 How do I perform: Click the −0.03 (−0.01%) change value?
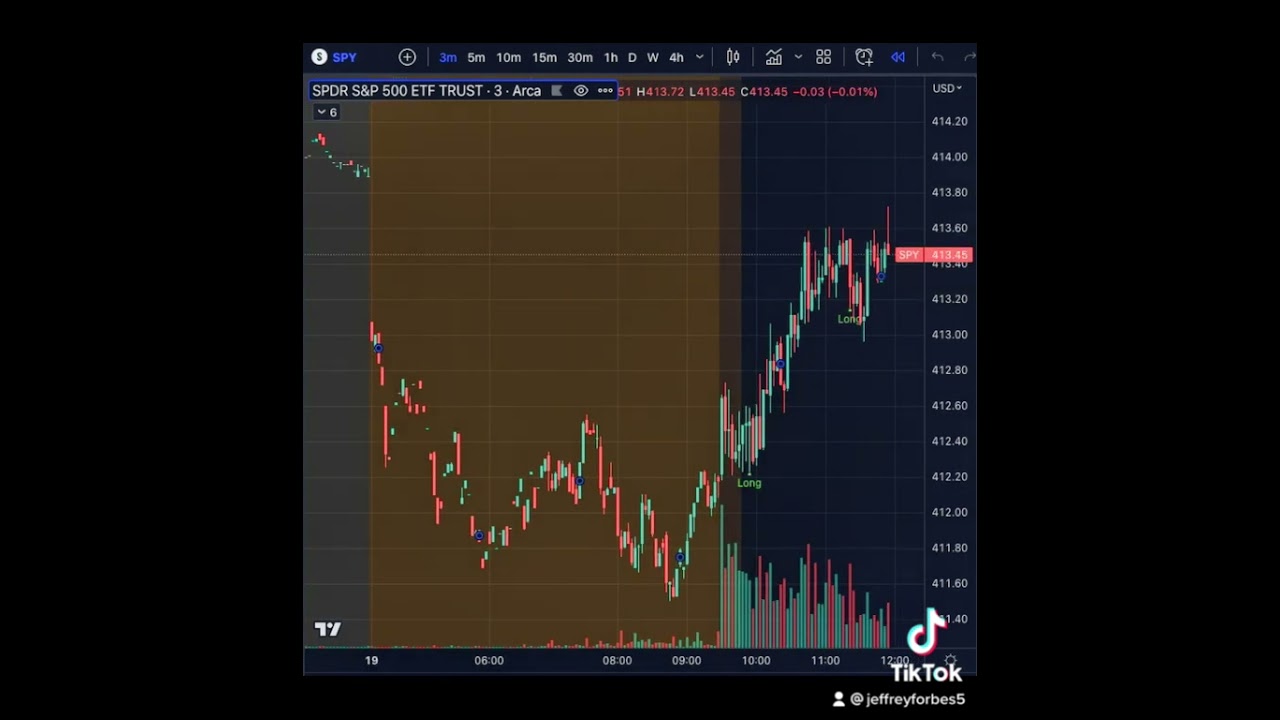(835, 92)
